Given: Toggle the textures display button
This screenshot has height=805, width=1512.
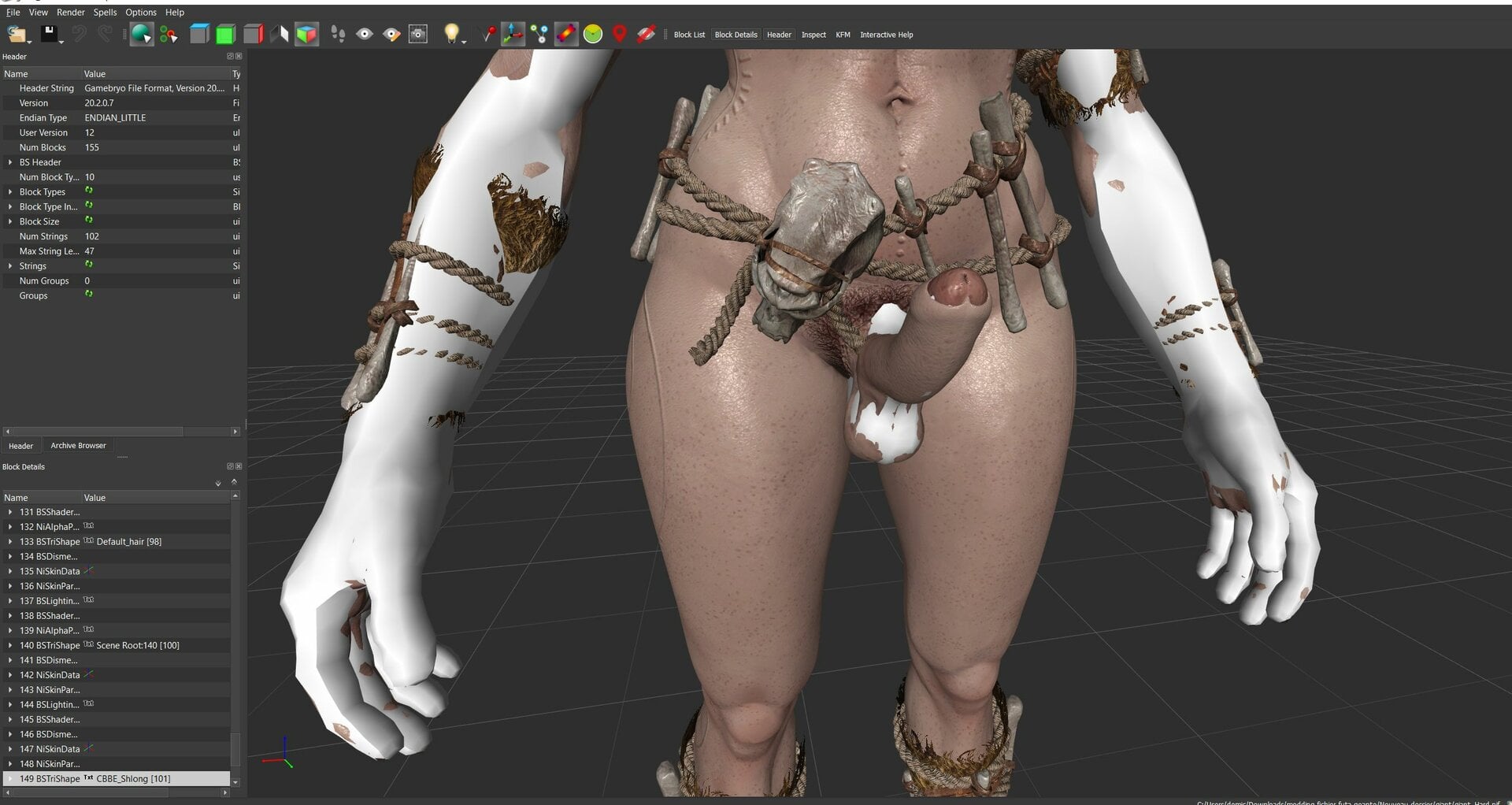Looking at the screenshot, I should 566,34.
